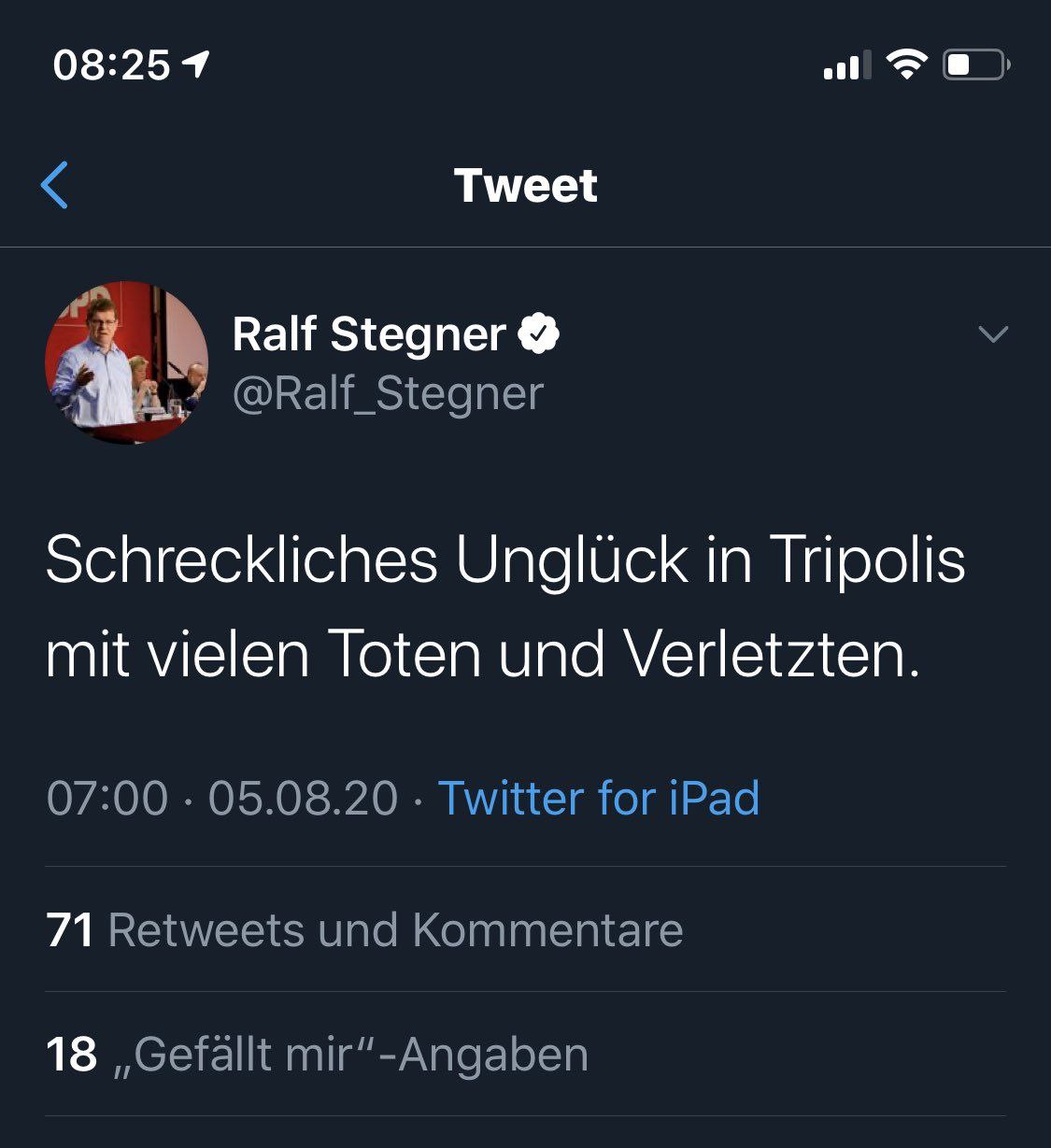The image size is (1051, 1148).
Task: Tap the battery indicator in status bar
Action: point(976,65)
